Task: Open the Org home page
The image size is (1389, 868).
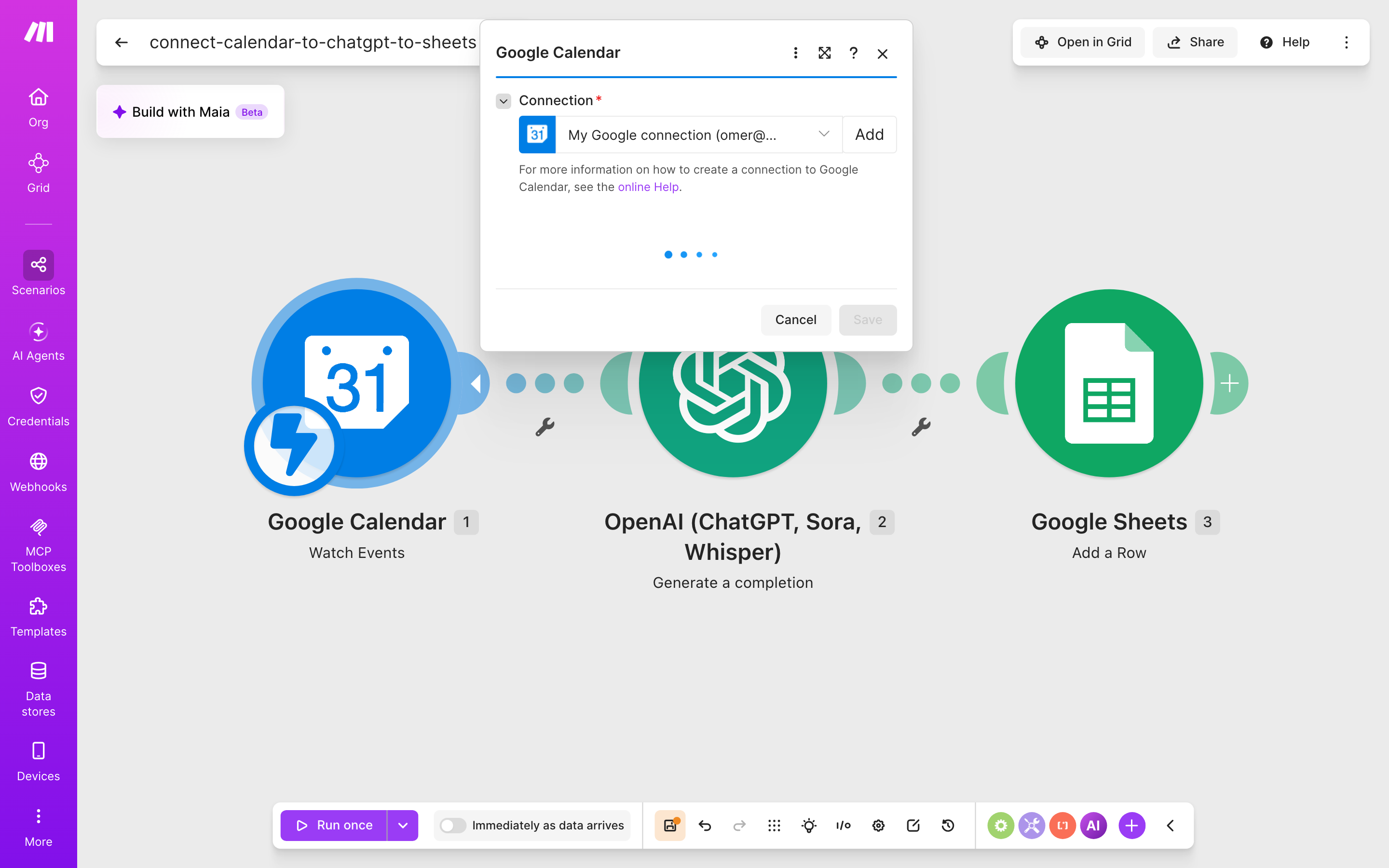Action: 39,108
